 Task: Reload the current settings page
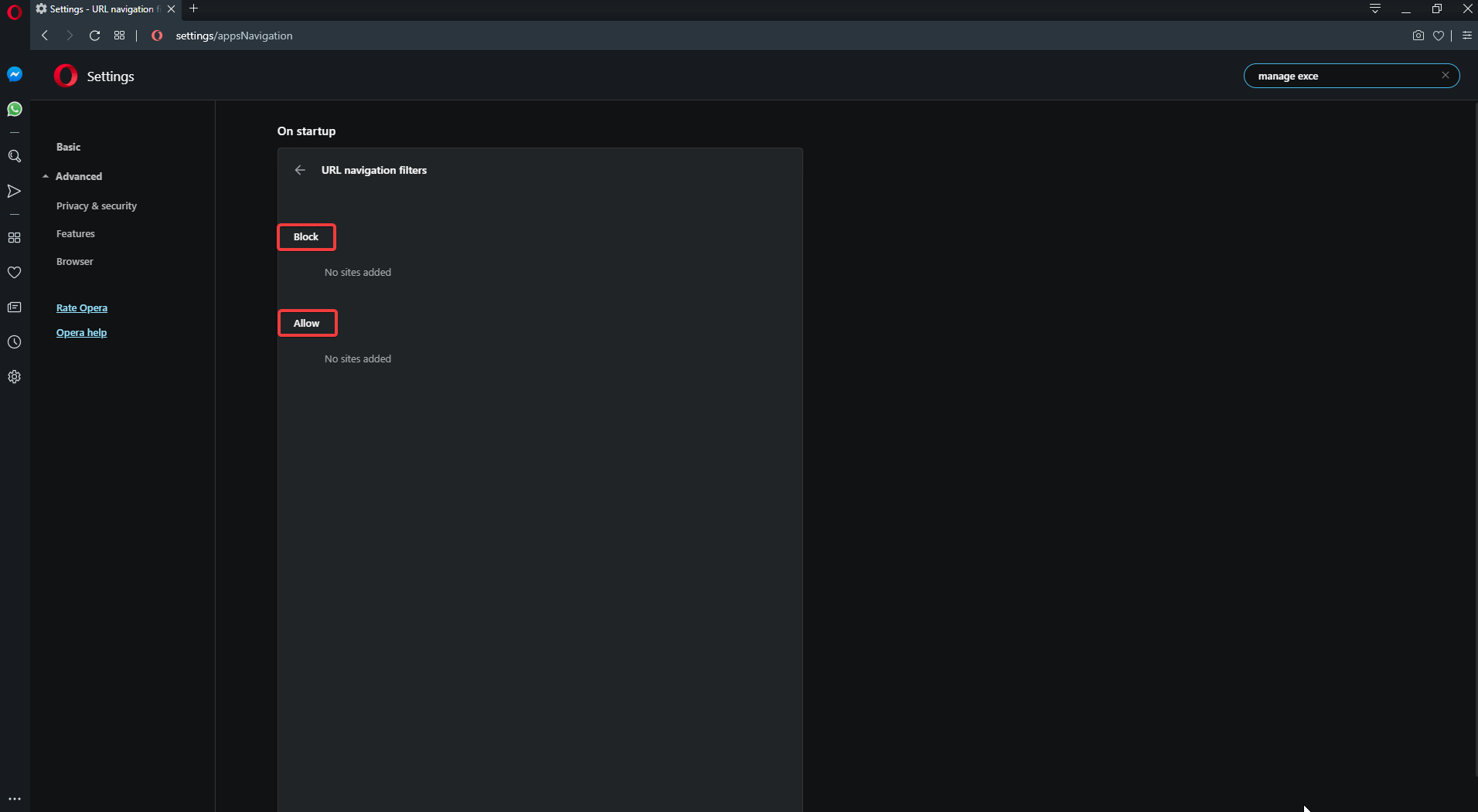(94, 36)
